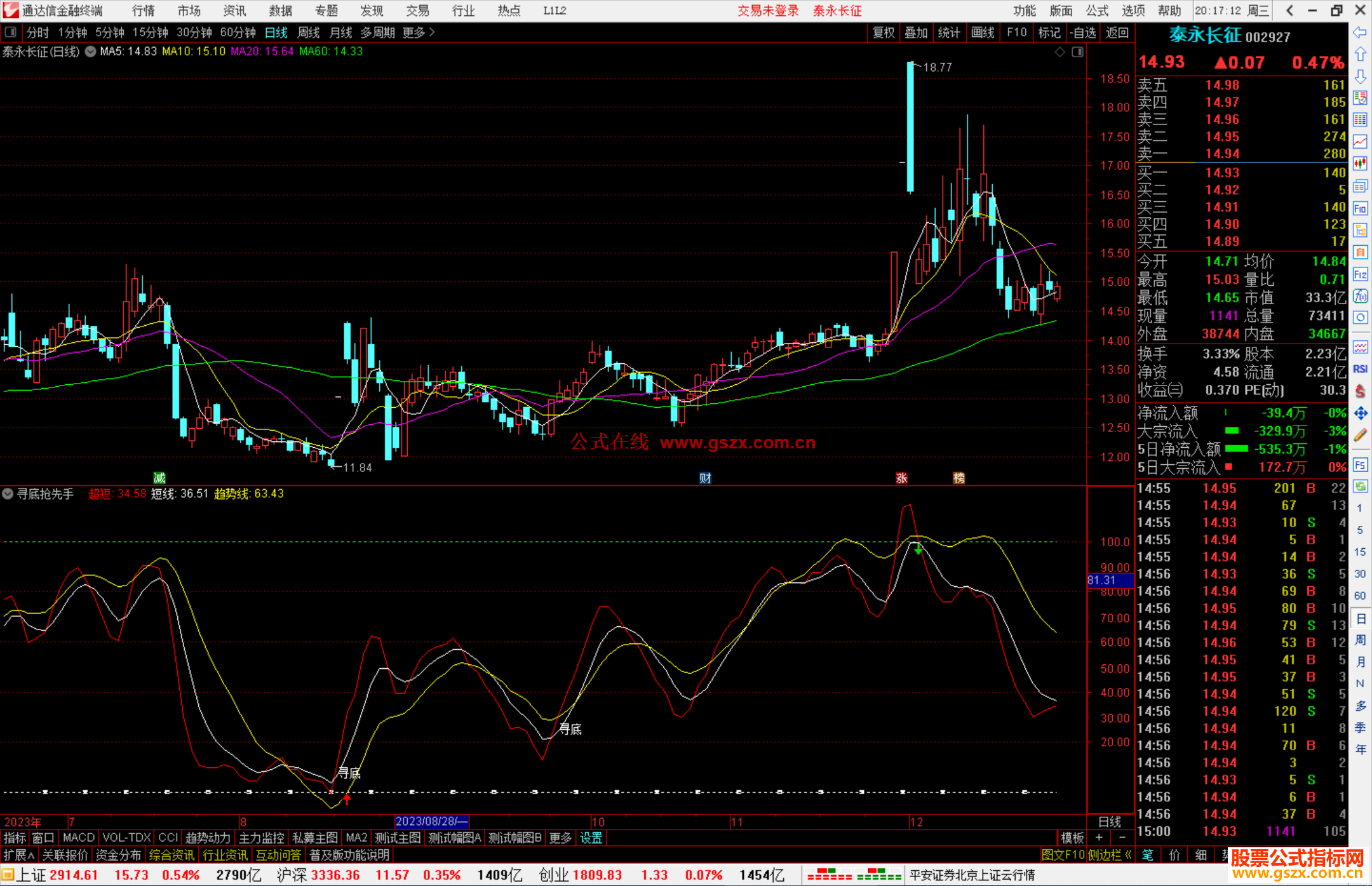Open the f(x) formula manager icon
Viewport: 1372px width, 886px height.
(x=1360, y=296)
